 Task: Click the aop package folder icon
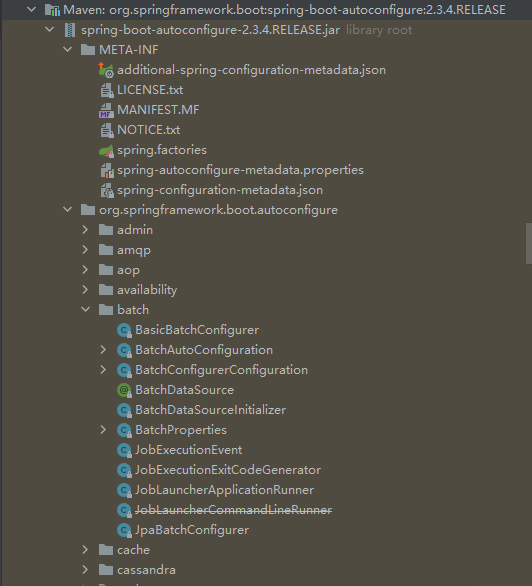click(106, 269)
